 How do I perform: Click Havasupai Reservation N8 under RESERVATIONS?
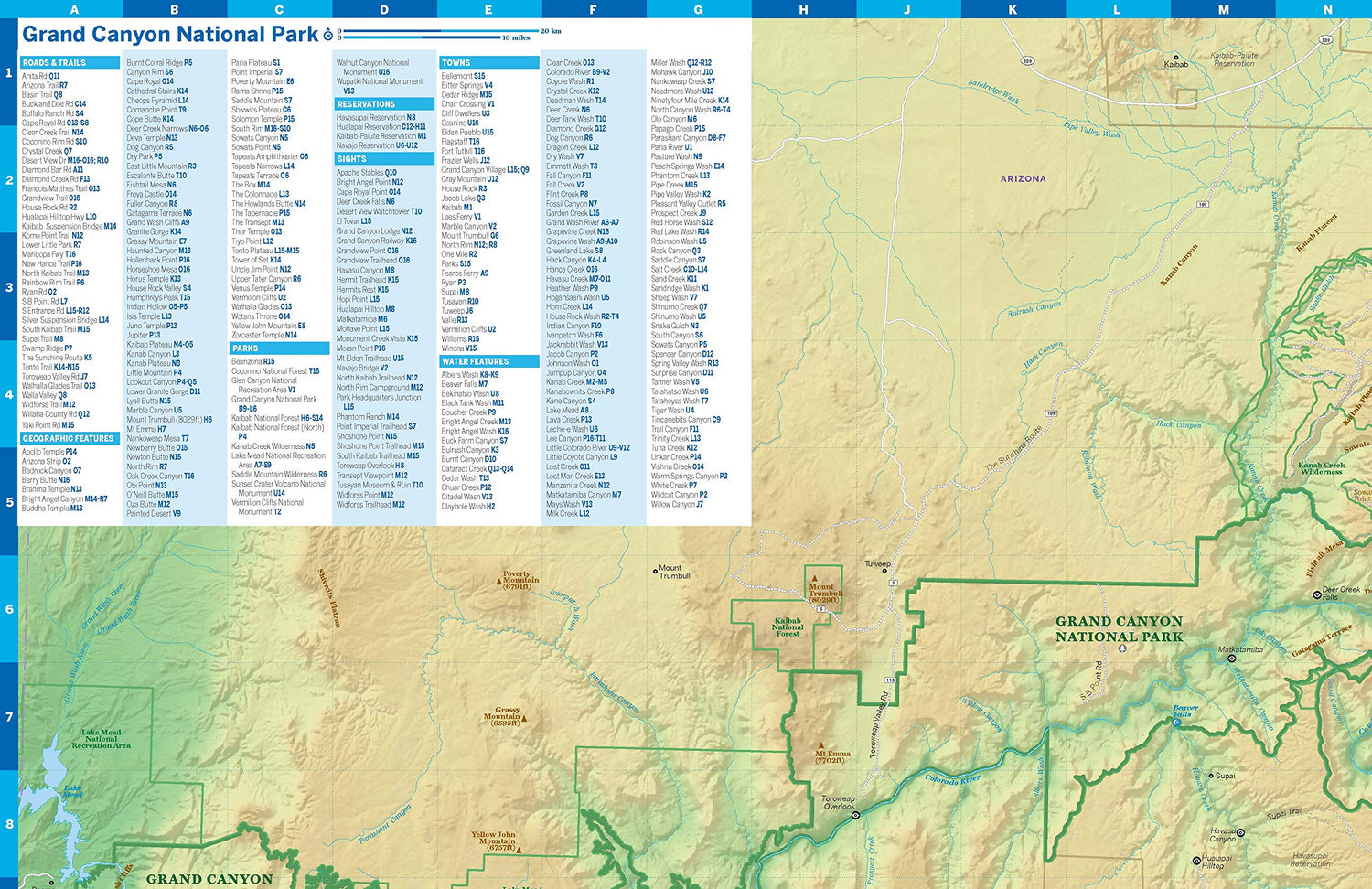tap(375, 117)
